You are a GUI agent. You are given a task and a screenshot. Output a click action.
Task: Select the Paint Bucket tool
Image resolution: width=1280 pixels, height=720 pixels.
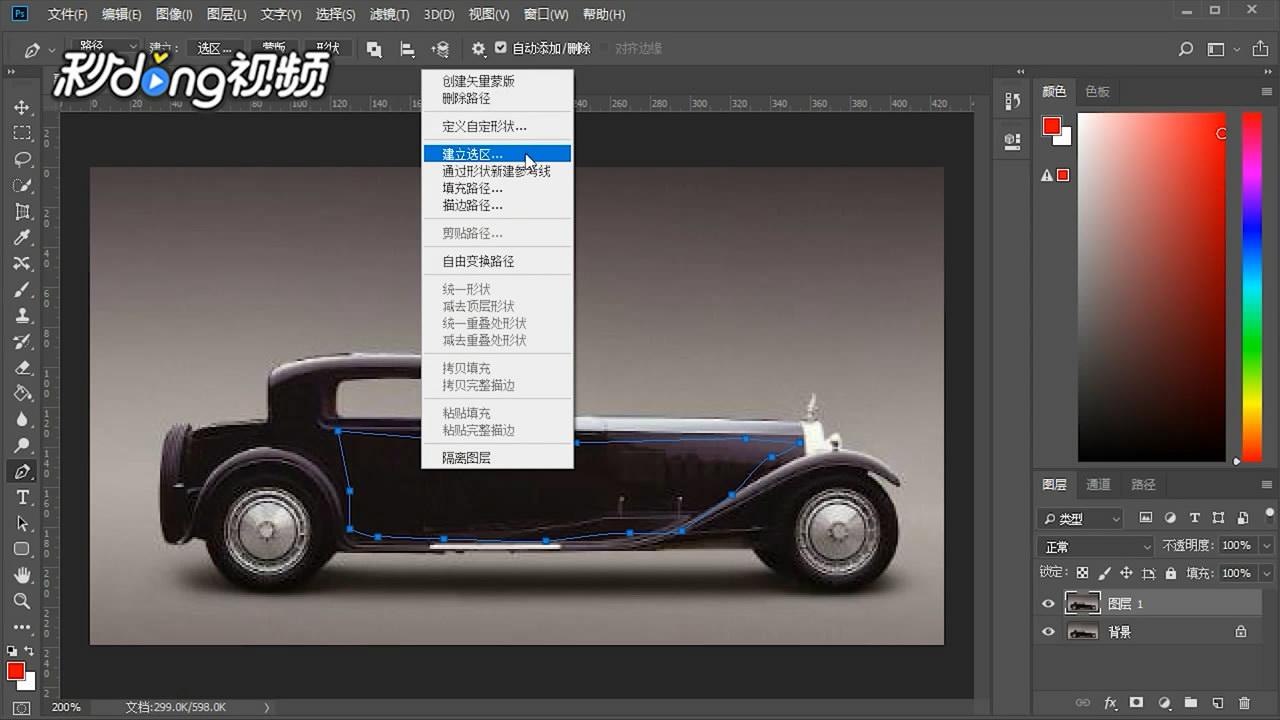click(x=22, y=393)
